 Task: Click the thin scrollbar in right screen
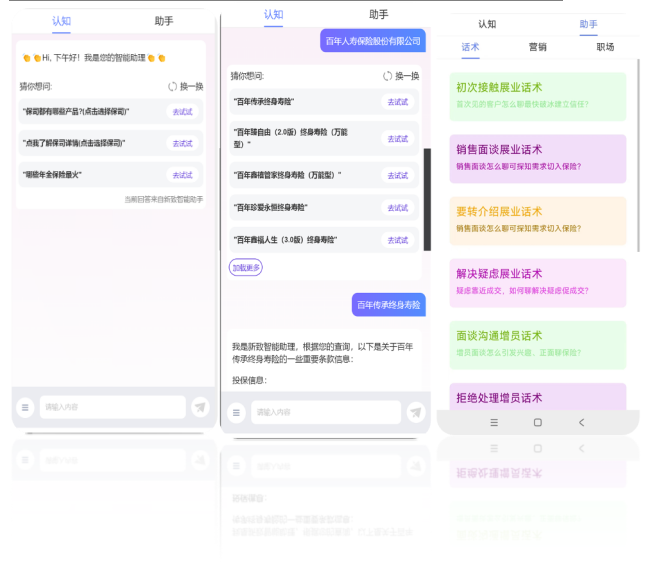638,155
